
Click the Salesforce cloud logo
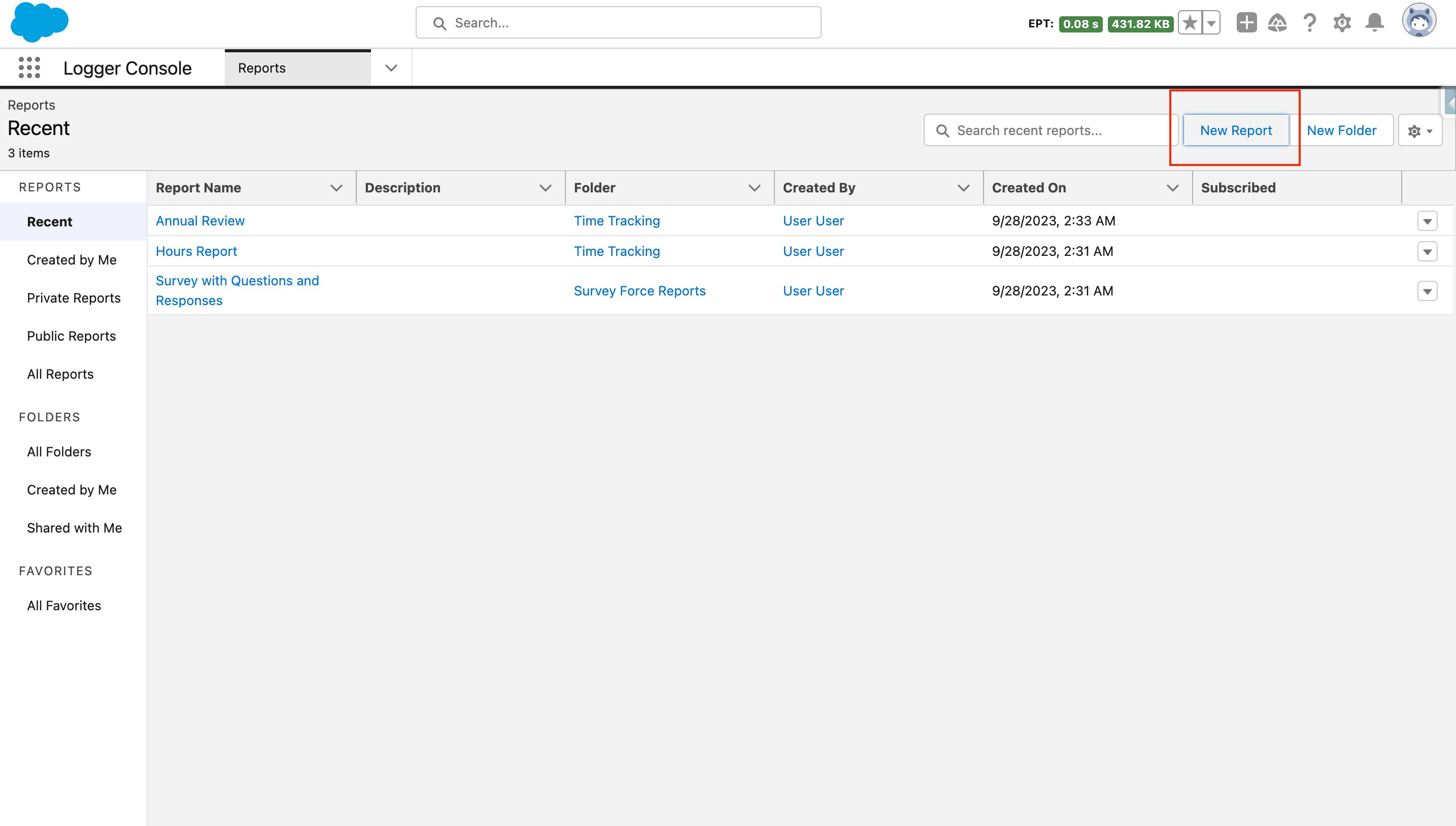(x=40, y=22)
